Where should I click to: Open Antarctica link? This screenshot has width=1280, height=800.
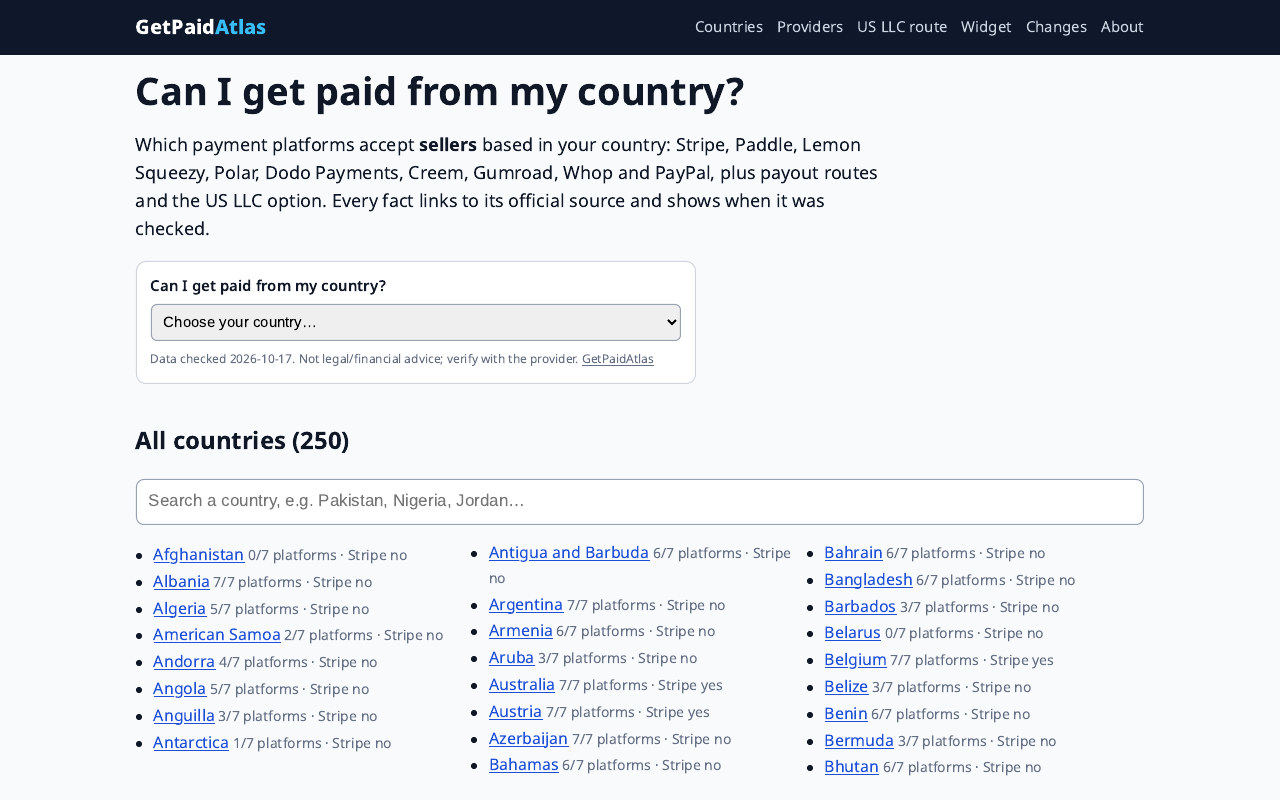[x=191, y=742]
